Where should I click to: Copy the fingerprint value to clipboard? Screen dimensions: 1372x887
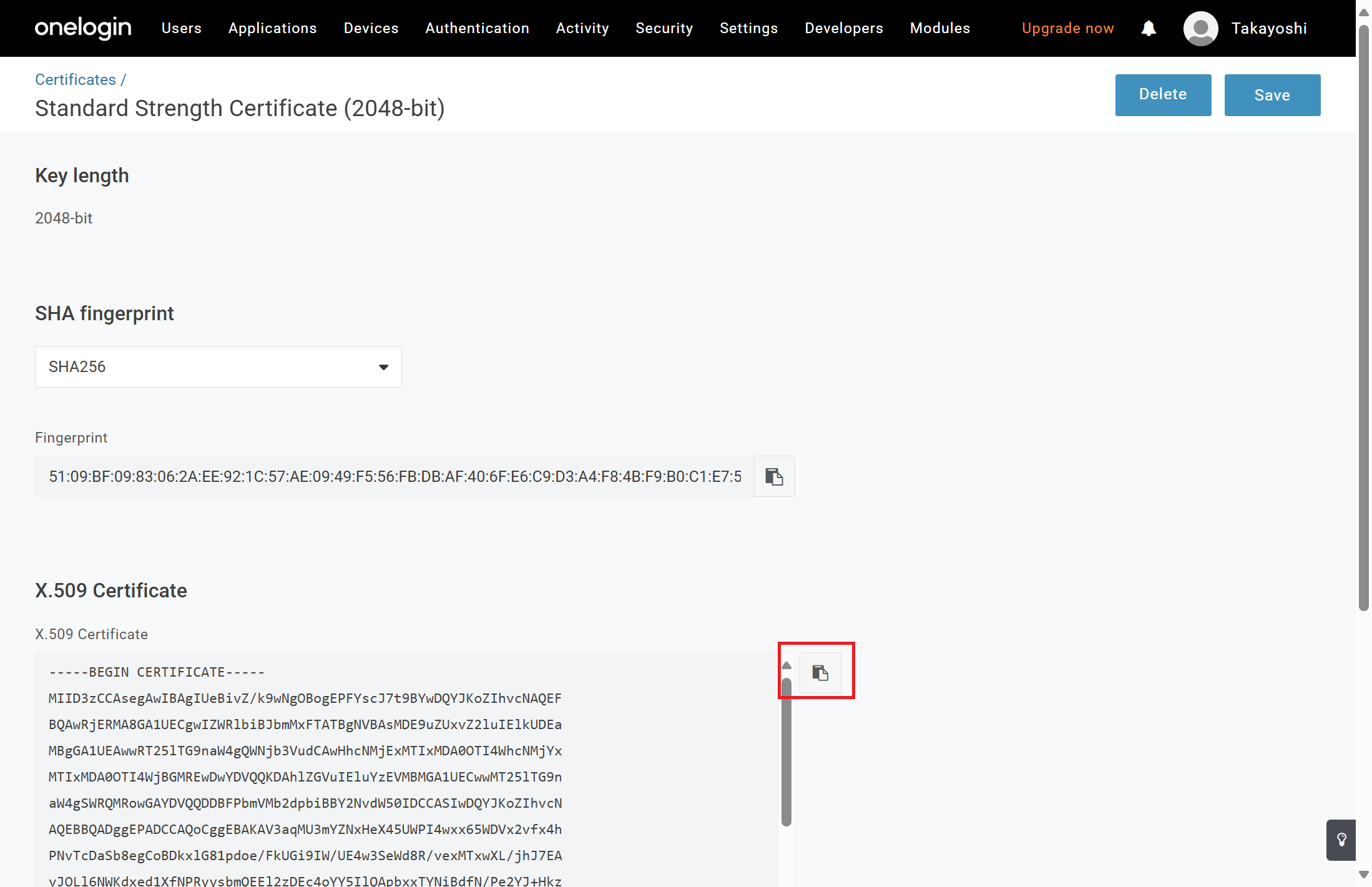(774, 476)
